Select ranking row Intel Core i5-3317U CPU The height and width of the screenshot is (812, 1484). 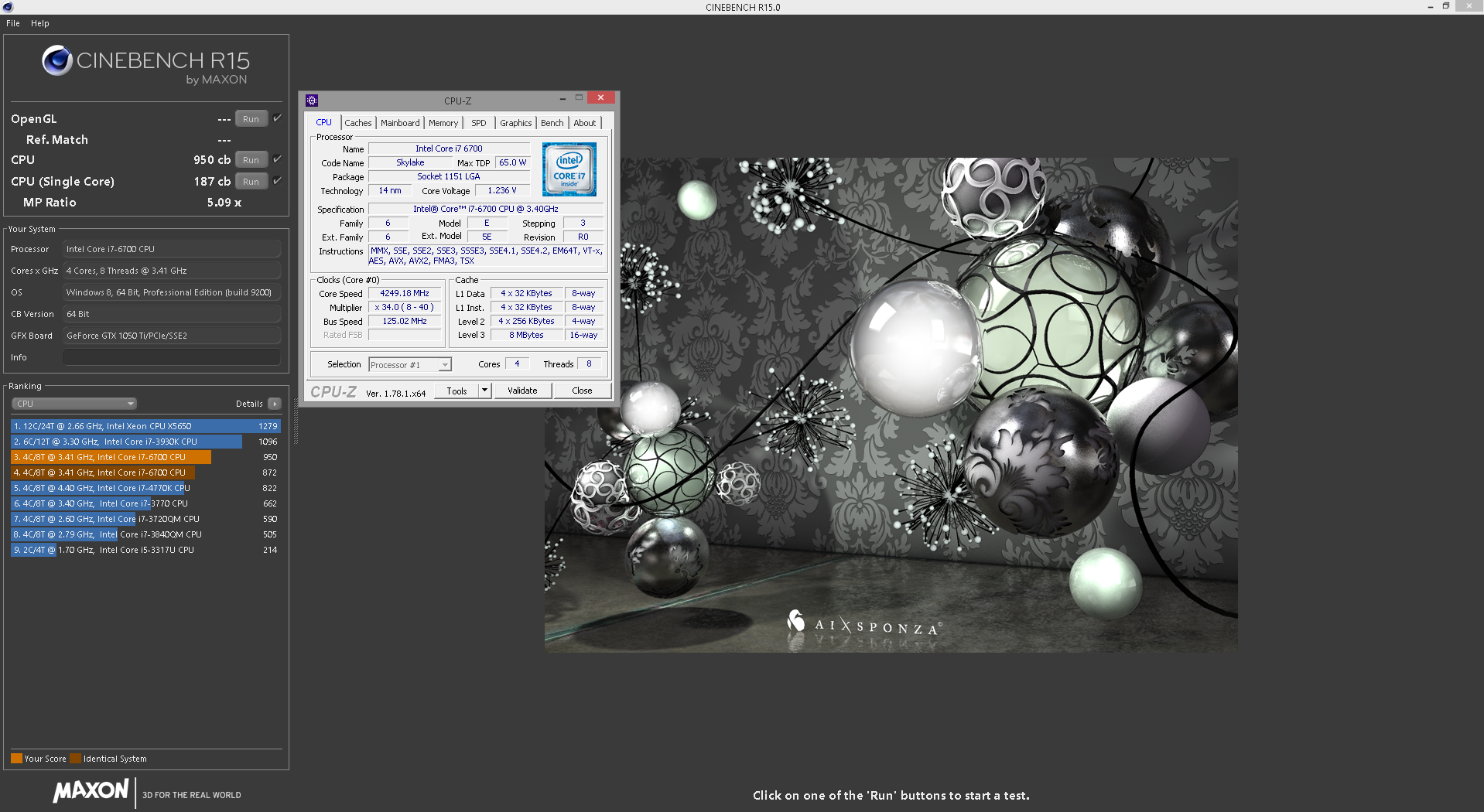point(145,550)
